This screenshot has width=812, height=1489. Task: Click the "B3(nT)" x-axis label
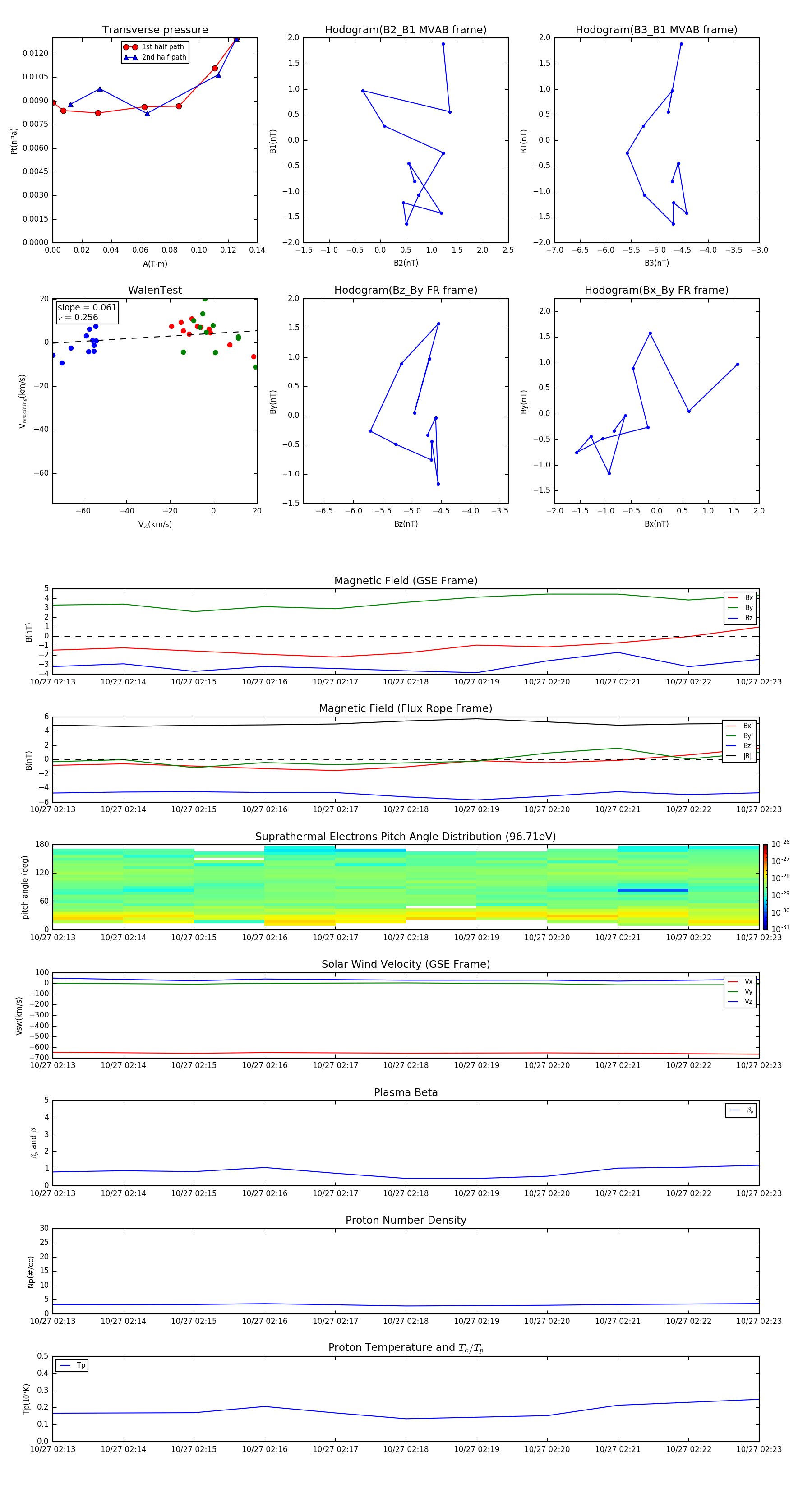[656, 263]
